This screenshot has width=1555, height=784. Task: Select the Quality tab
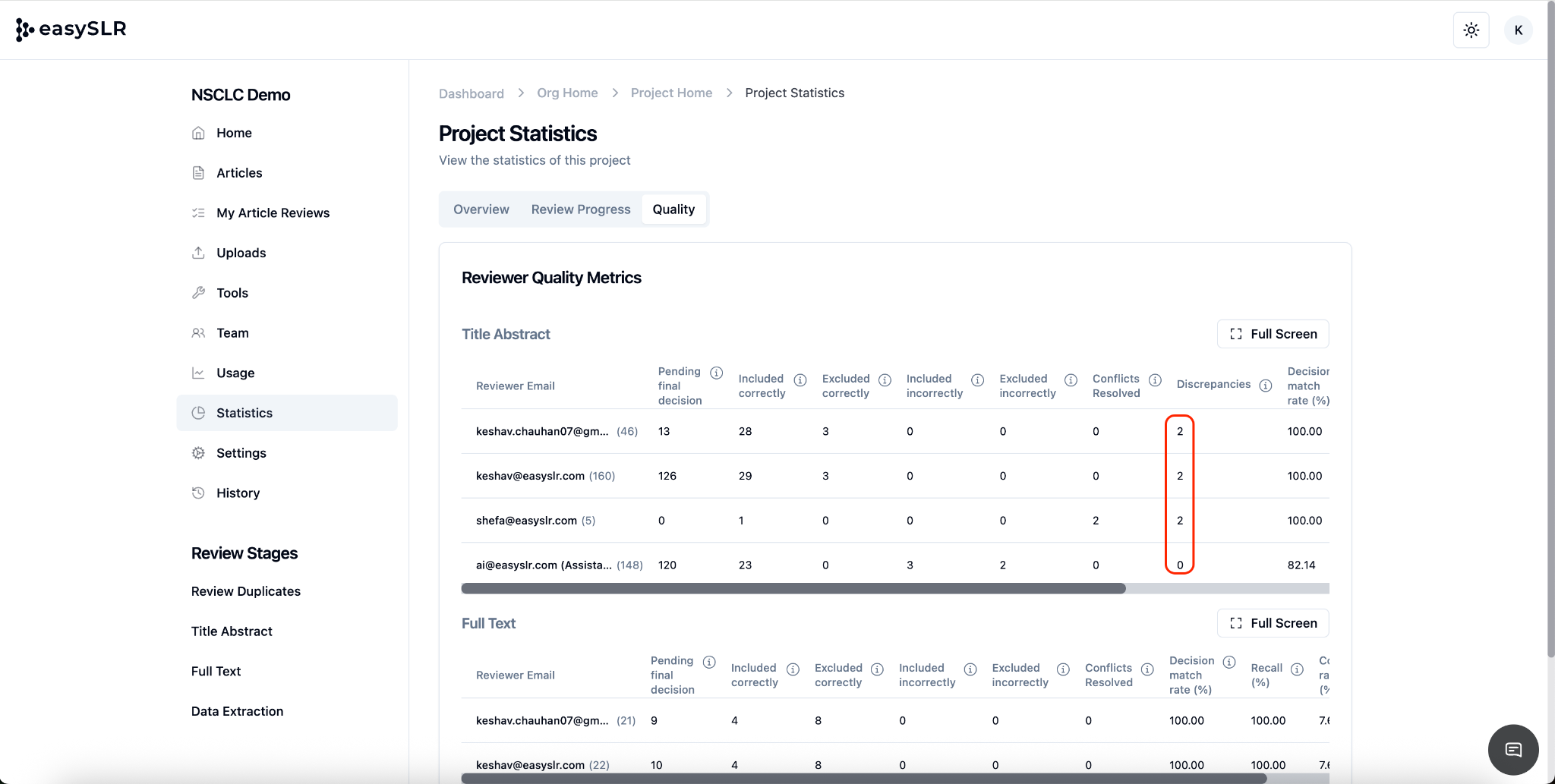click(x=673, y=209)
